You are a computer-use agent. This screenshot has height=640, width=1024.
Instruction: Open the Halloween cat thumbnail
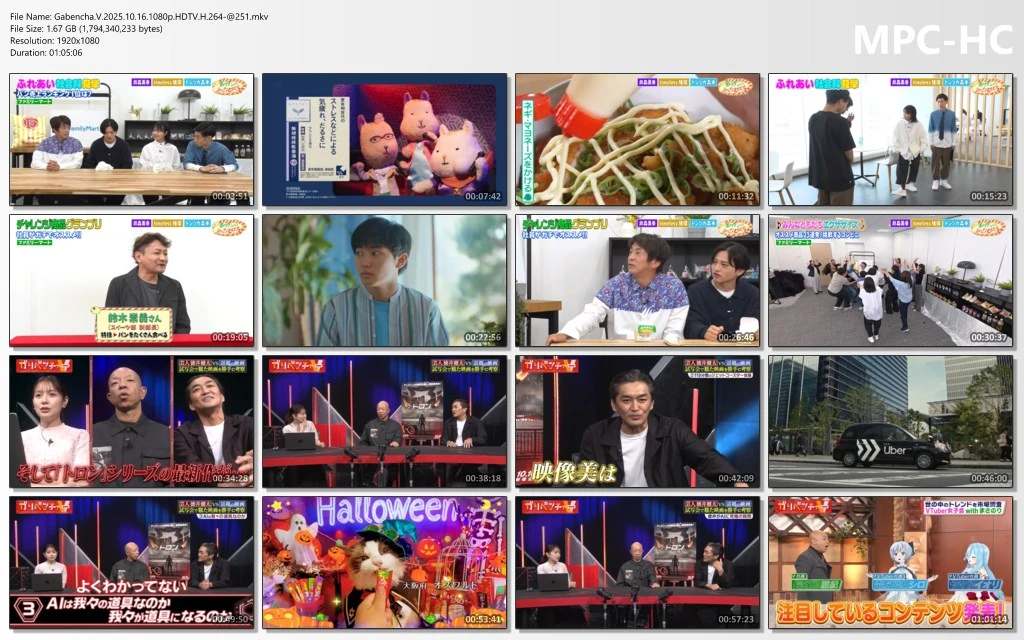click(x=384, y=562)
